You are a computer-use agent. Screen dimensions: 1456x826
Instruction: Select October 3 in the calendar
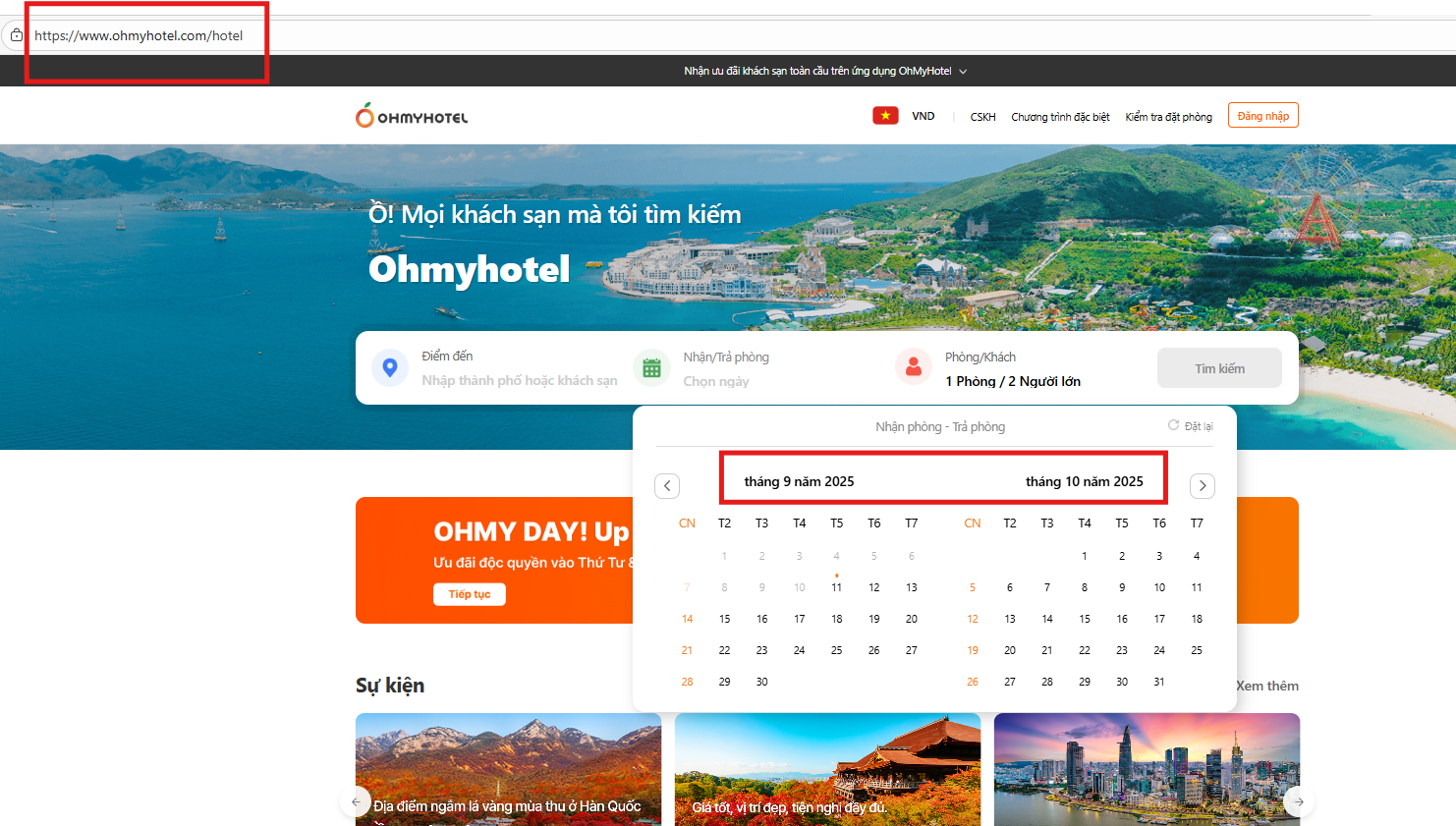pyautogui.click(x=1159, y=556)
